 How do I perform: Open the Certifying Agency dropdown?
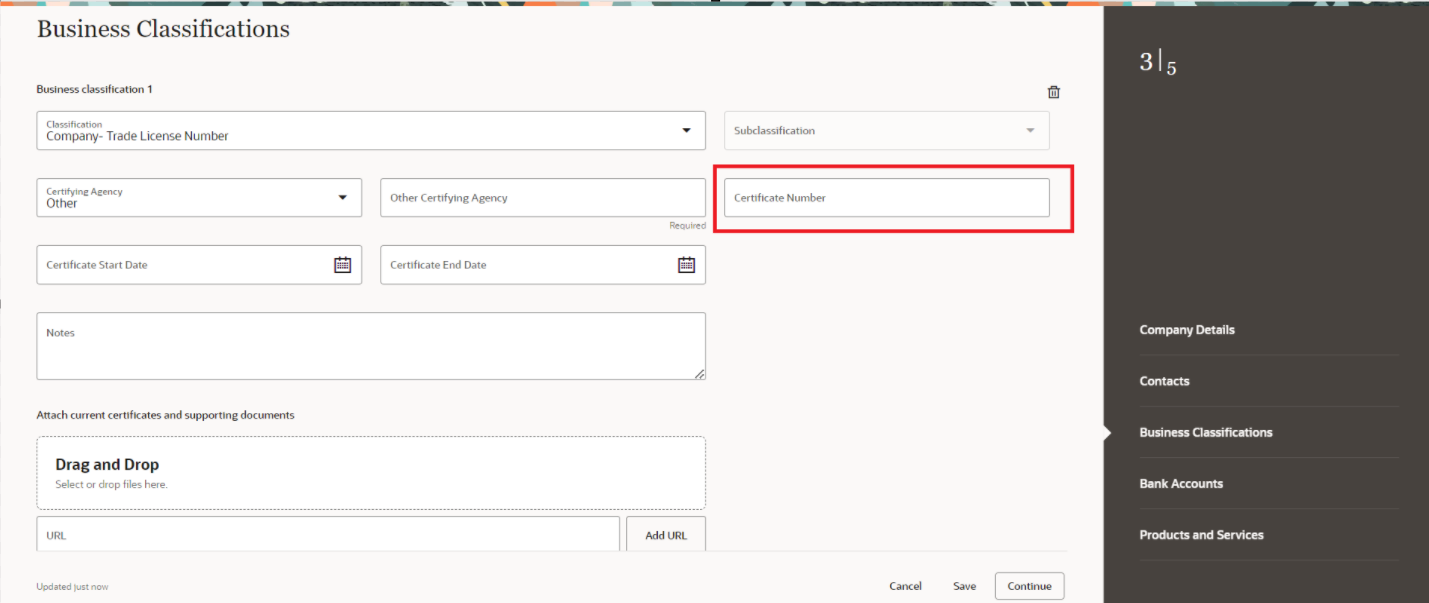pyautogui.click(x=343, y=197)
